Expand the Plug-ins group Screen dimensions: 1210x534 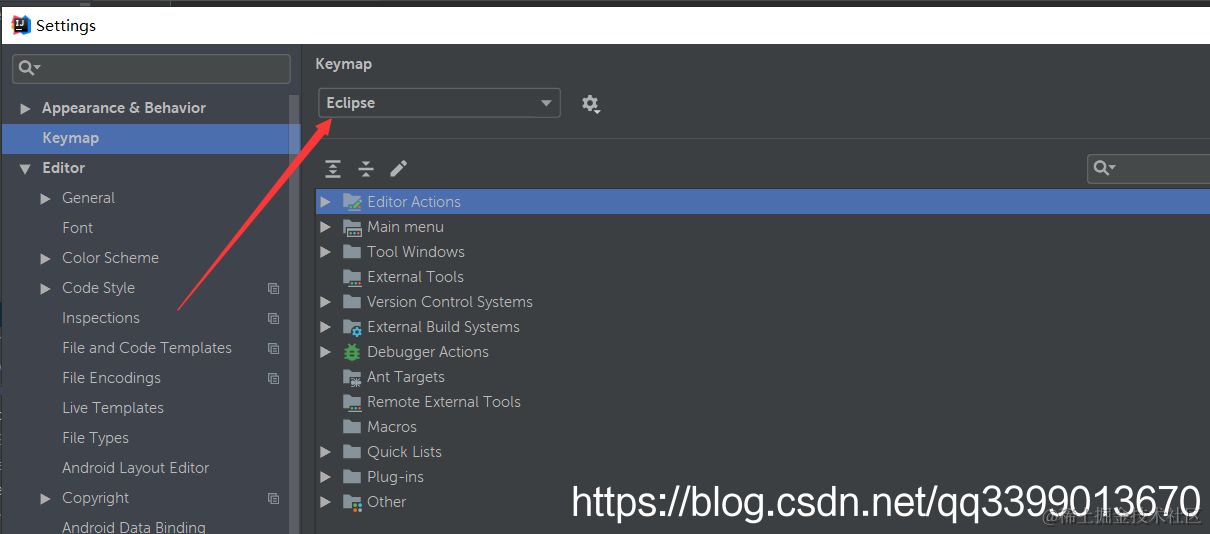(325, 476)
